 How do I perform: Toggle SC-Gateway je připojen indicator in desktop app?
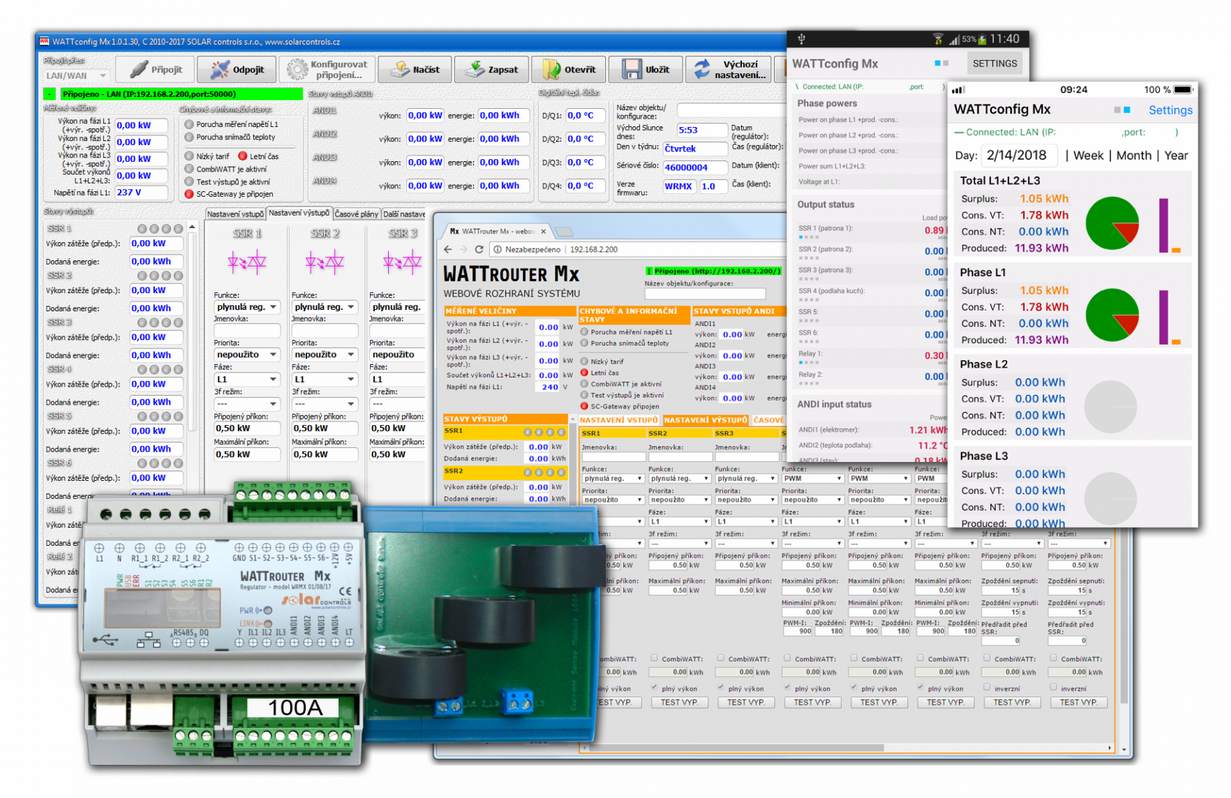[x=189, y=194]
